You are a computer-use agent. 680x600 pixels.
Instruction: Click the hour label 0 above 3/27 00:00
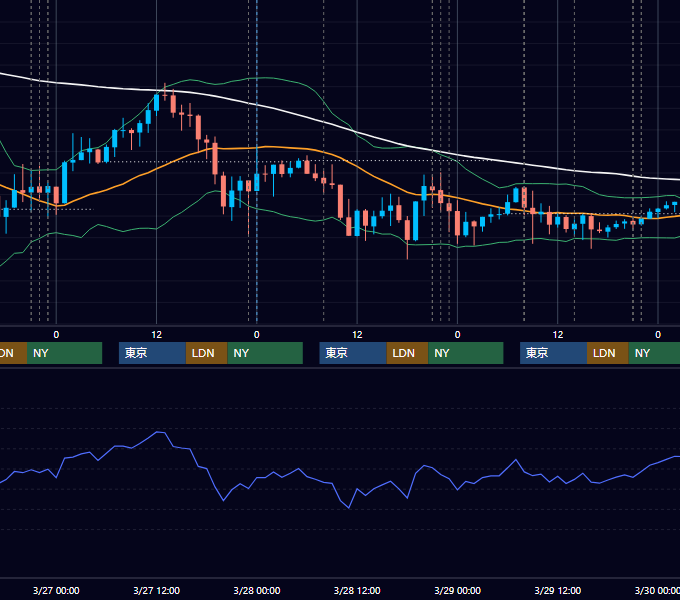56,335
